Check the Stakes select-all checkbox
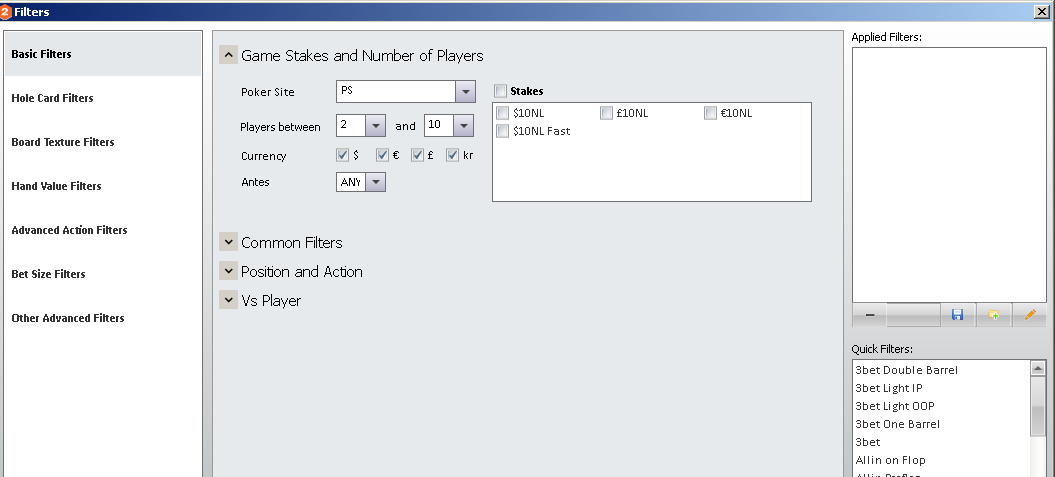 pyautogui.click(x=500, y=91)
